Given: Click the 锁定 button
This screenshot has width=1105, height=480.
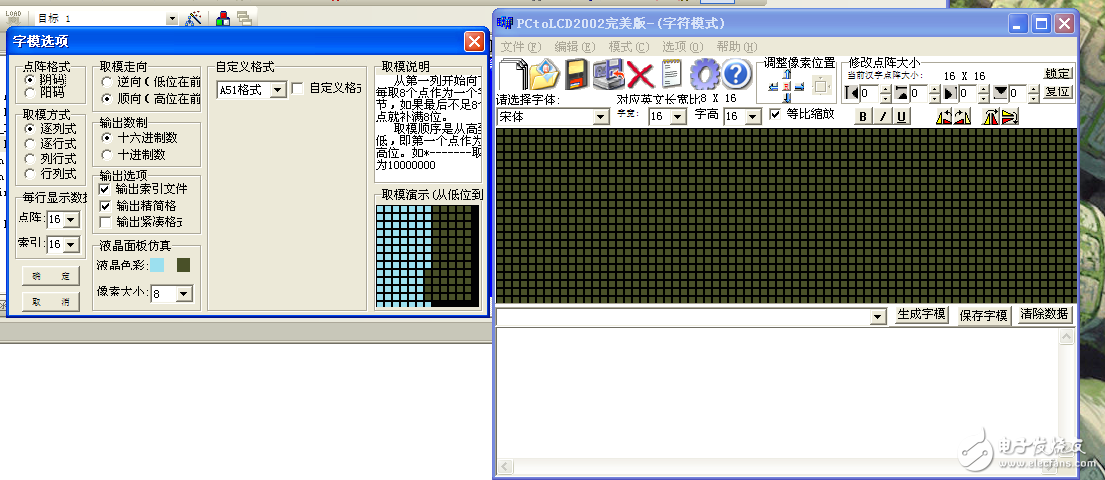Looking at the screenshot, I should (1057, 73).
